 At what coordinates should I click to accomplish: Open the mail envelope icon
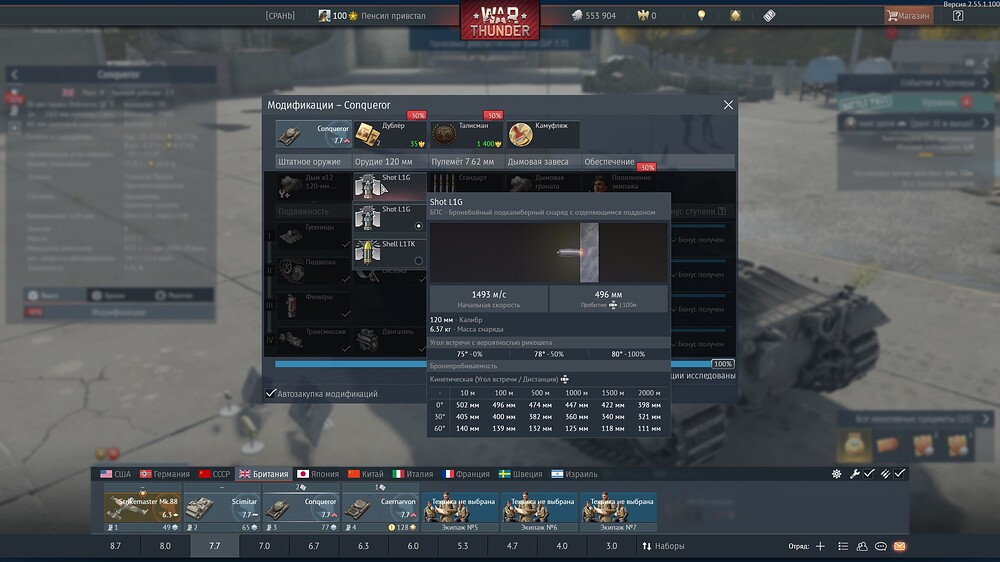899,546
